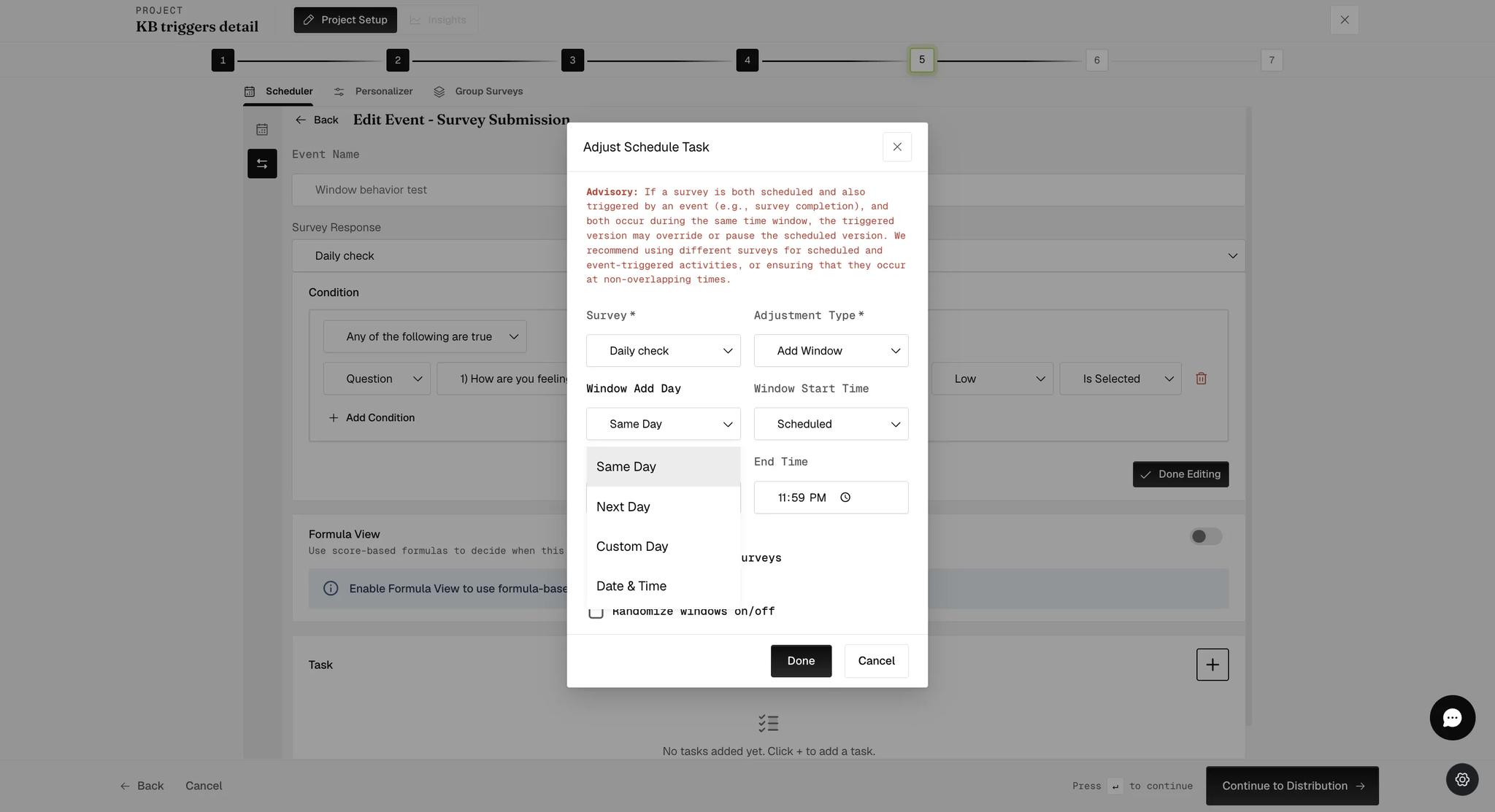Viewport: 1495px width, 812px height.
Task: Open Adjustment Type dropdown Add Window
Action: (831, 351)
